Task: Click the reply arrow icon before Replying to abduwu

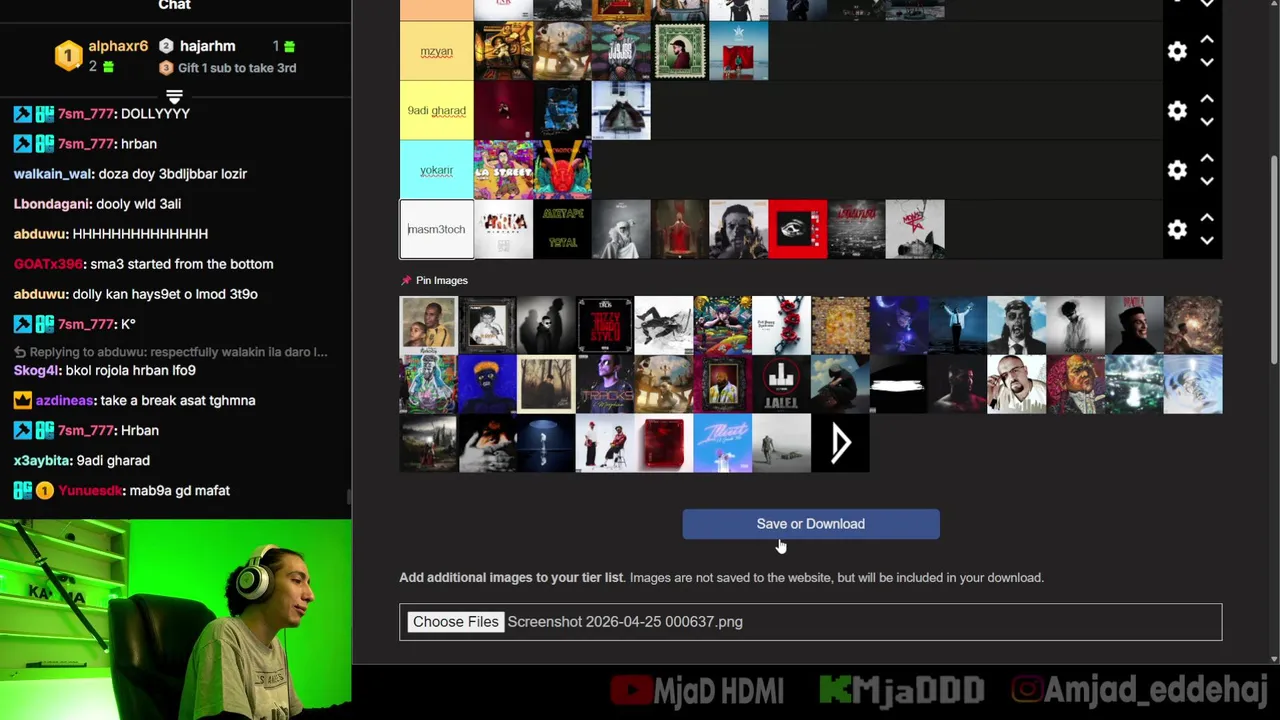Action: [19, 352]
